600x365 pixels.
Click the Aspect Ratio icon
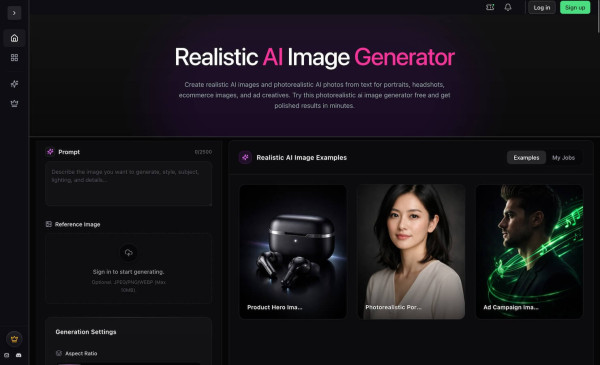59,353
